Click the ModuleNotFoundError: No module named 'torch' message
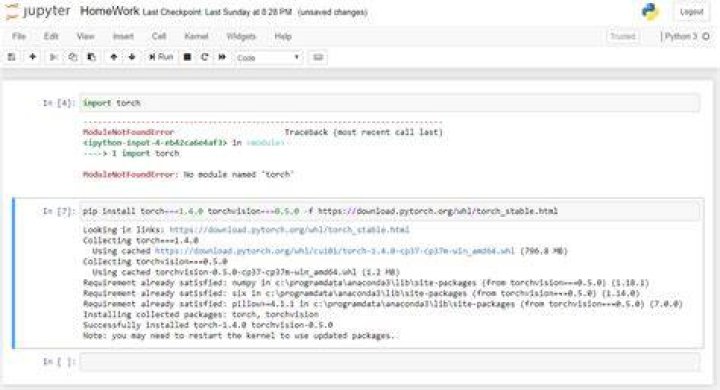The height and width of the screenshot is (390, 720). point(188,175)
